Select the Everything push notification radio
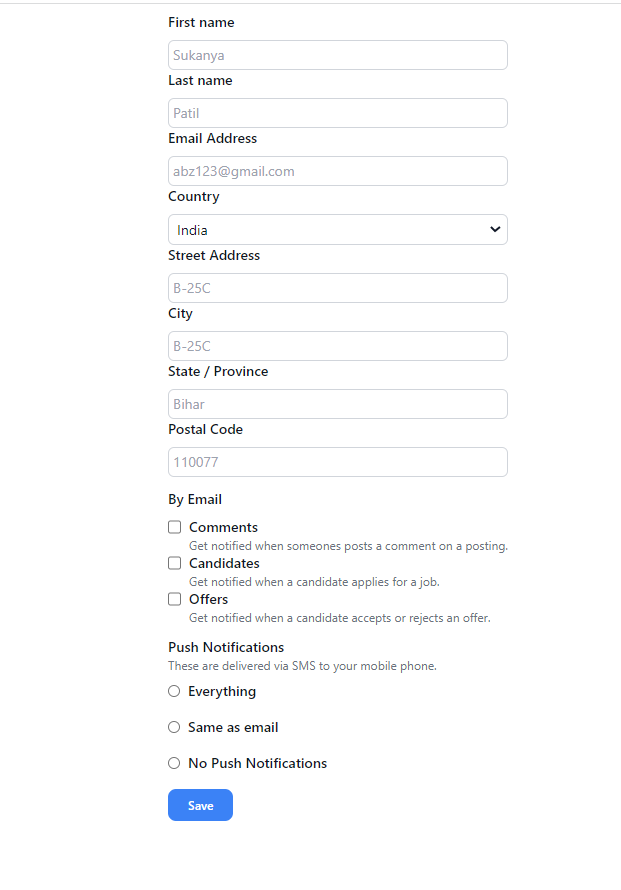 (x=174, y=691)
